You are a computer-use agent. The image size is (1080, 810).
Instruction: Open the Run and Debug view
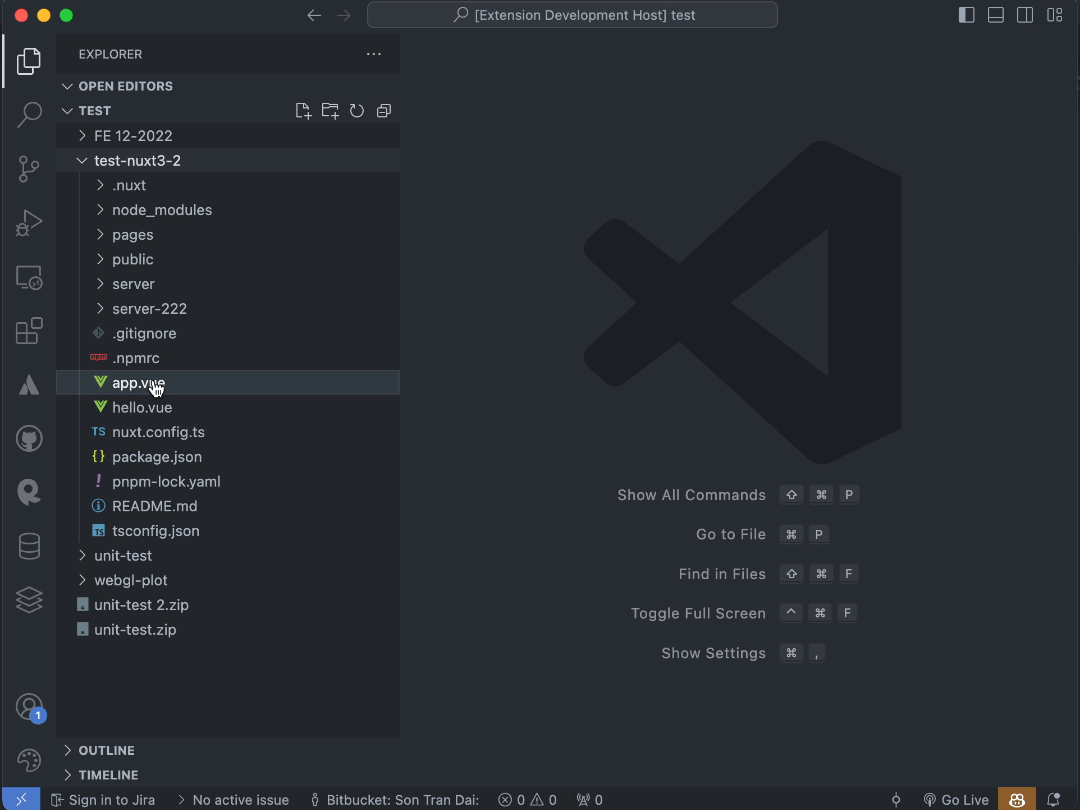pyautogui.click(x=29, y=223)
